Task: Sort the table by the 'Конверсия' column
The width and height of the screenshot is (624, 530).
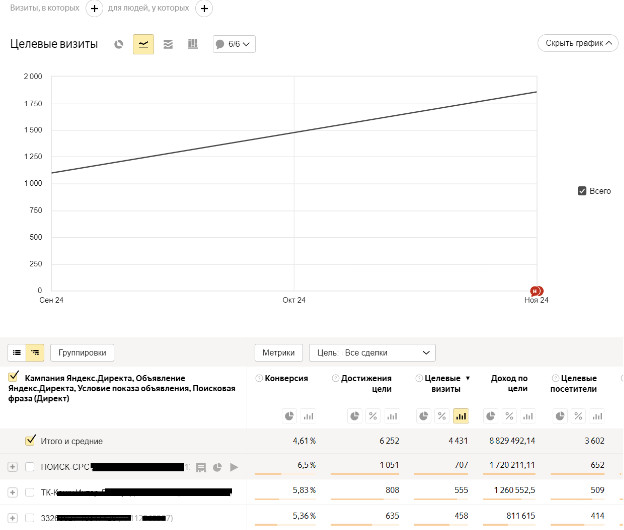Action: point(287,378)
